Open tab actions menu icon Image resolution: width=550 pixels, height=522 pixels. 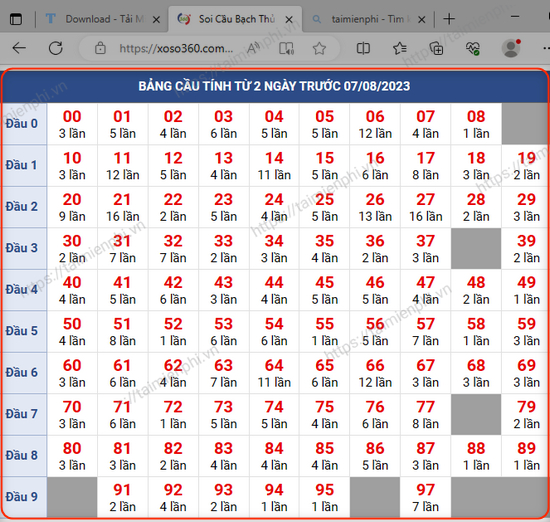pos(16,19)
